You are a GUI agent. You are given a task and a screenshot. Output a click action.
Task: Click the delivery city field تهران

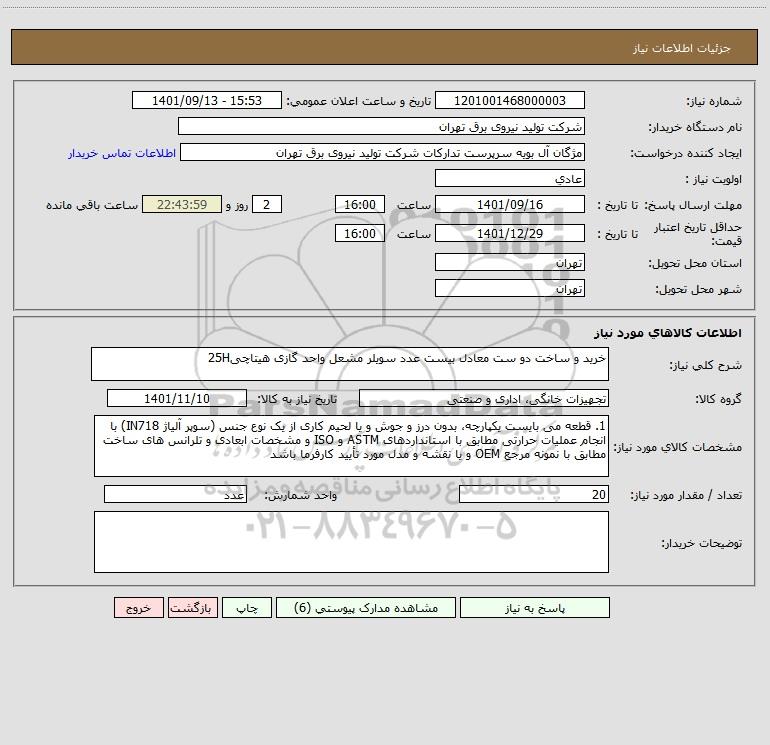coord(510,288)
